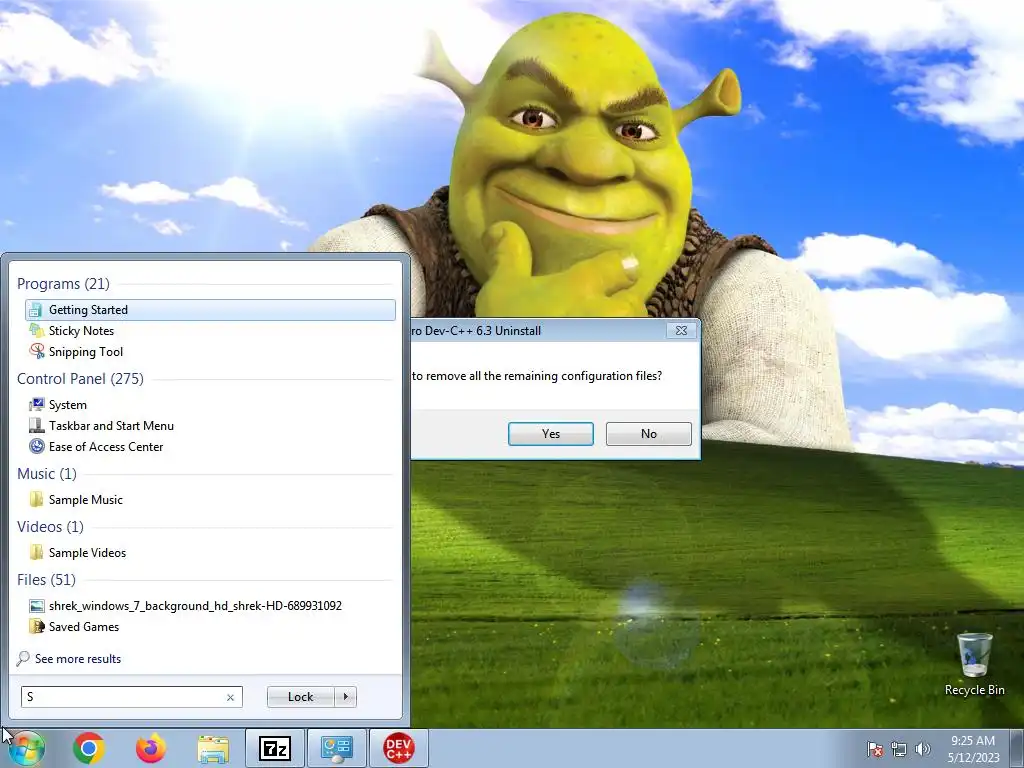The width and height of the screenshot is (1024, 768).
Task: Open Getting Started from Programs results
Action: [210, 310]
